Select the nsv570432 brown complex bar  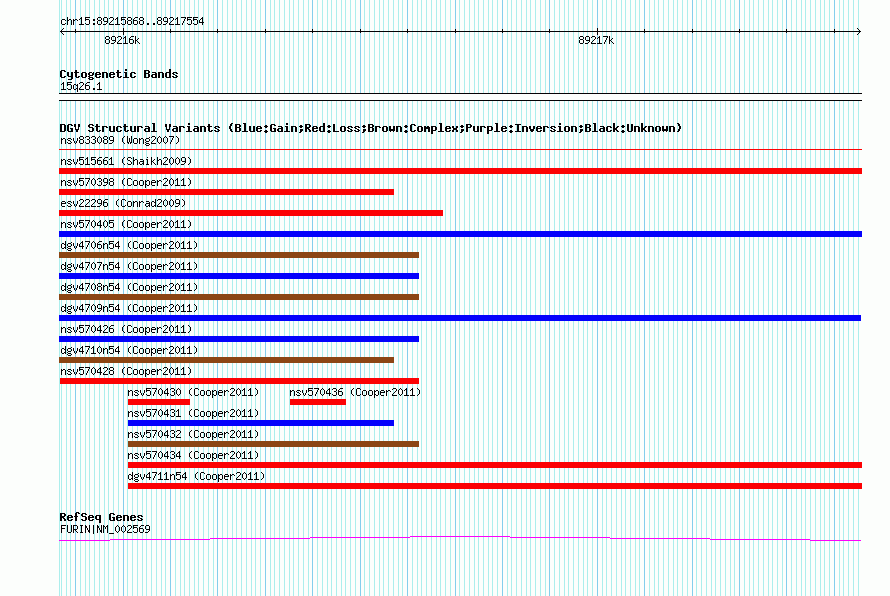point(273,444)
